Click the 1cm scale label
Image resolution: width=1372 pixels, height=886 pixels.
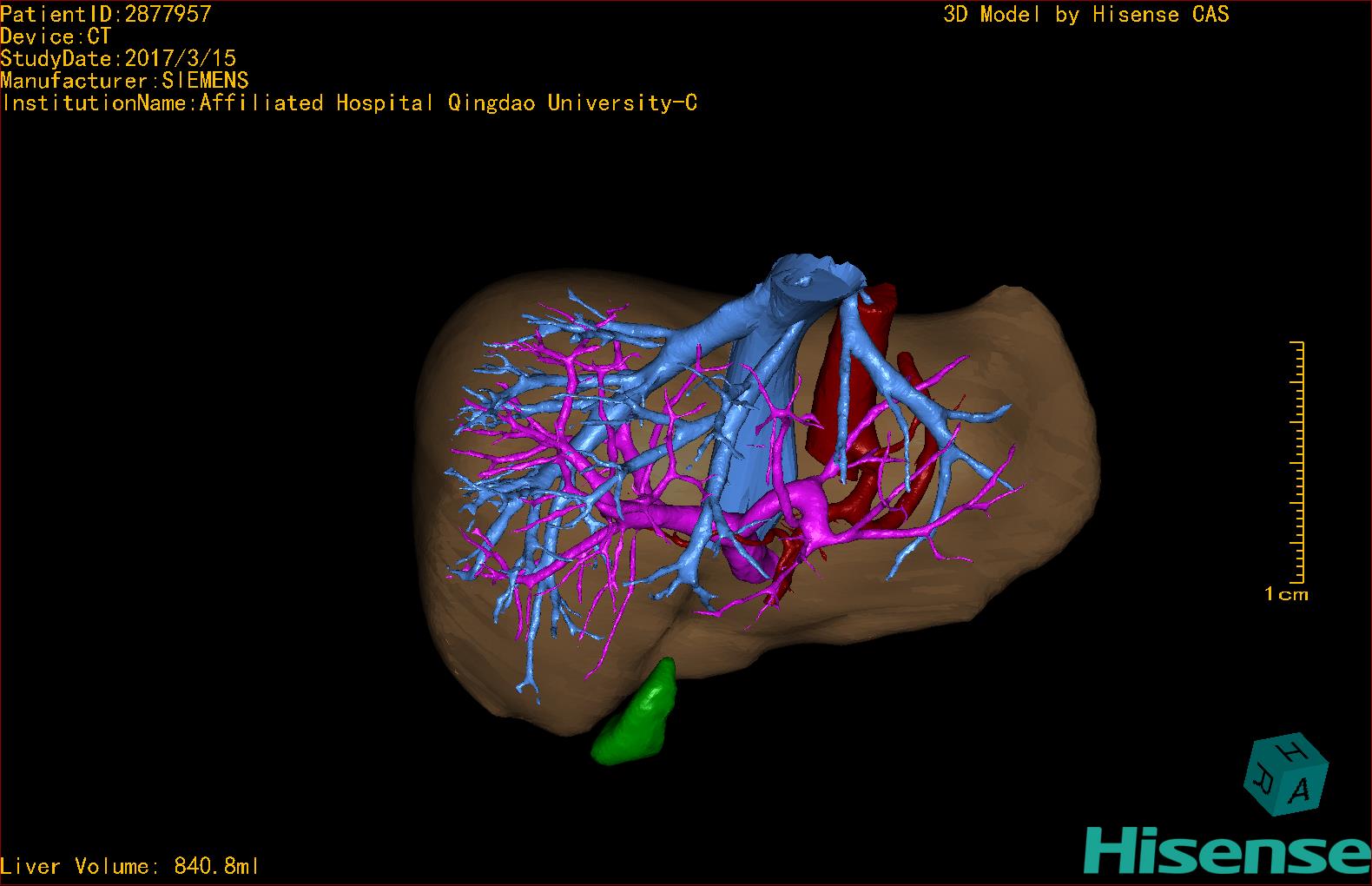[x=1286, y=594]
